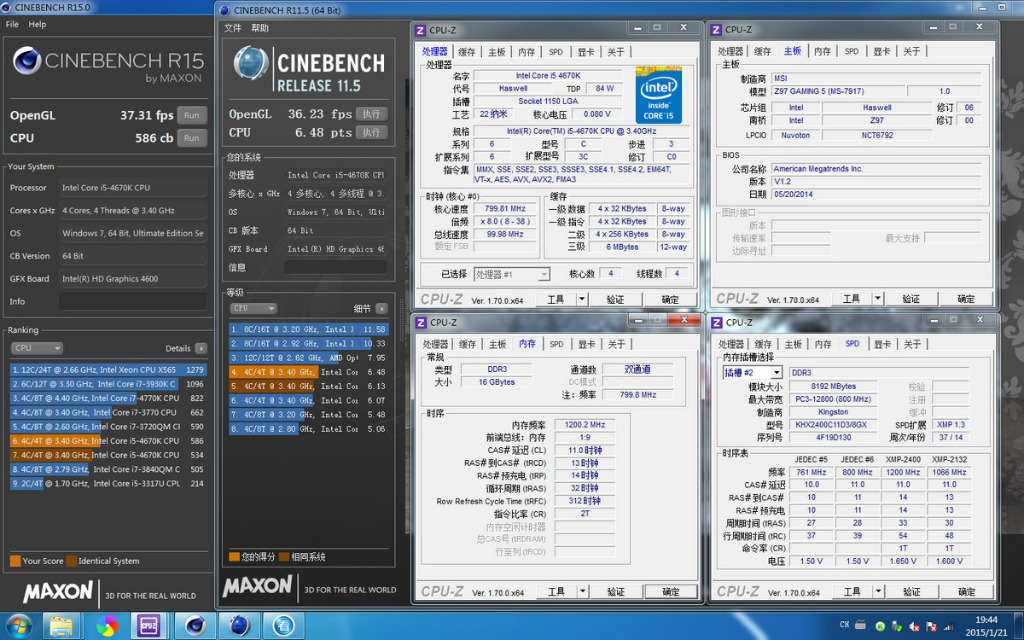Open the CPU dropdown in R15 Ranking
Image resolution: width=1024 pixels, height=640 pixels.
[x=37, y=348]
